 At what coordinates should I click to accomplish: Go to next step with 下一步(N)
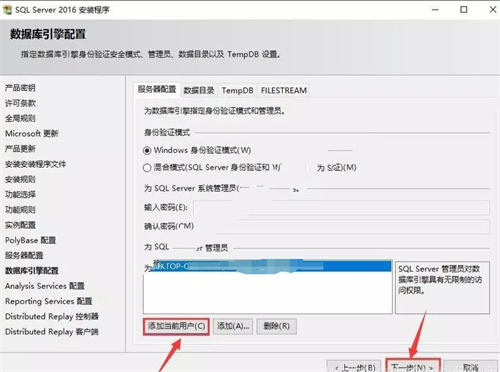tap(413, 366)
